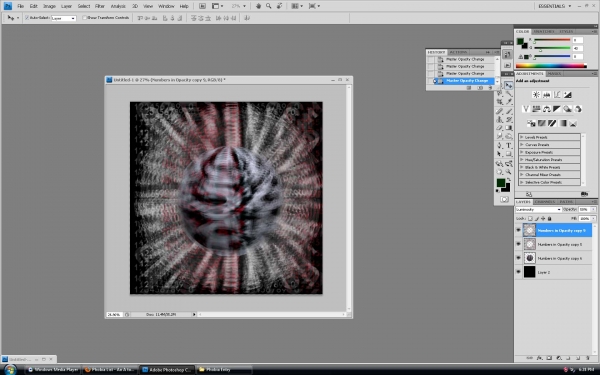
Task: Select the Pen tool
Action: coord(499,145)
